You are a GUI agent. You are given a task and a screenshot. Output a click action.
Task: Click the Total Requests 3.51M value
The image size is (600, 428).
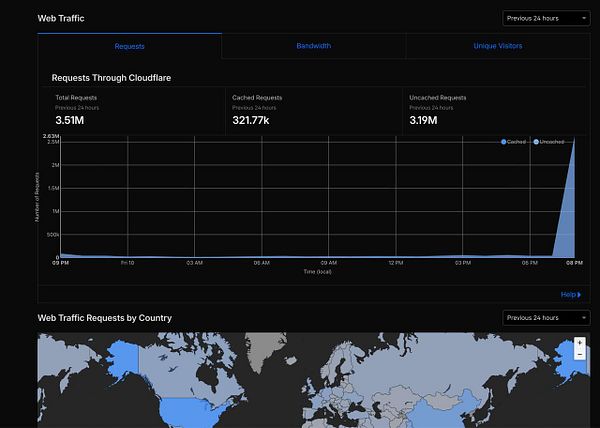(70, 120)
